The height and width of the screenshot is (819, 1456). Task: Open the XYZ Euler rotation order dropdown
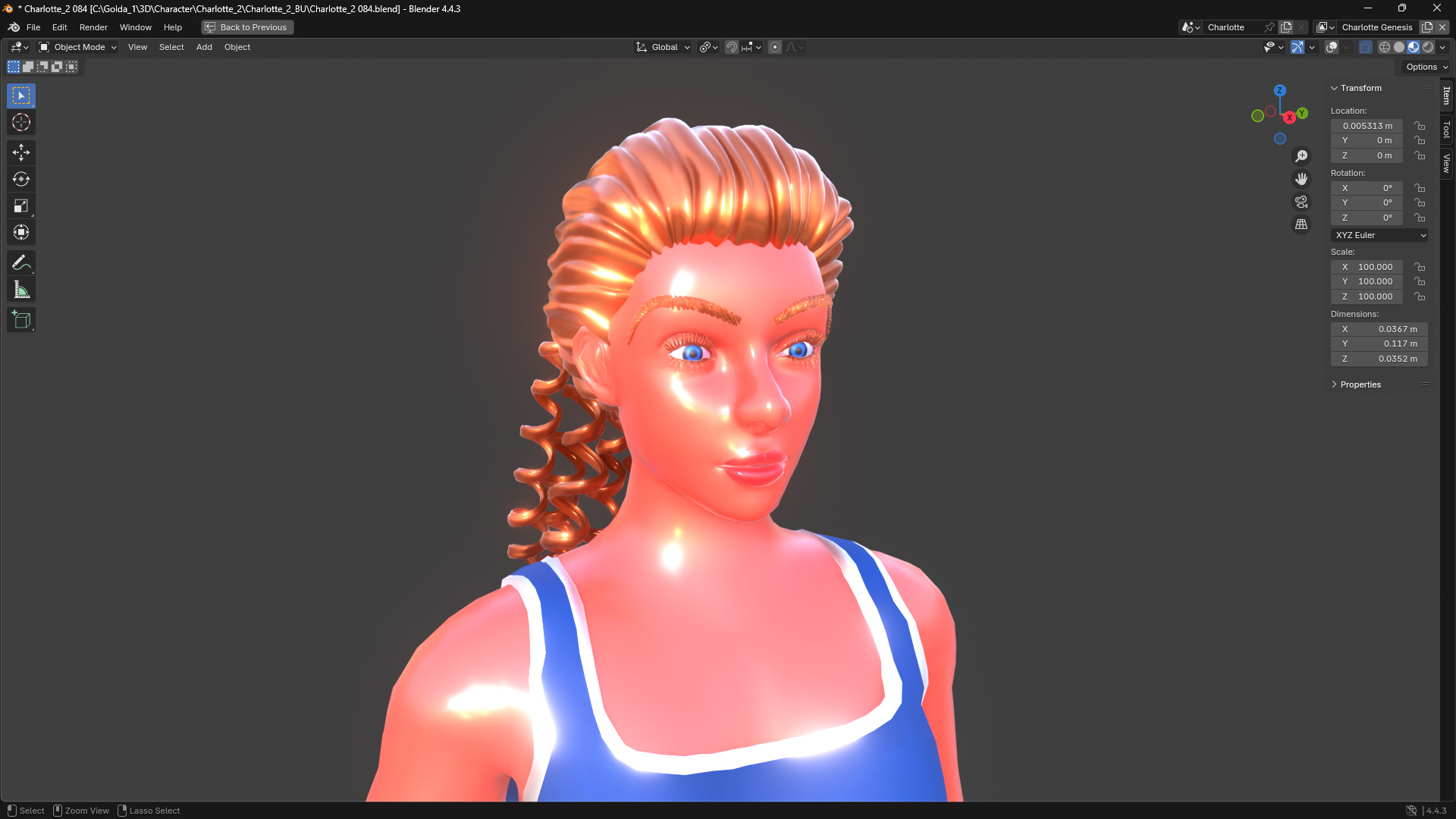tap(1379, 235)
